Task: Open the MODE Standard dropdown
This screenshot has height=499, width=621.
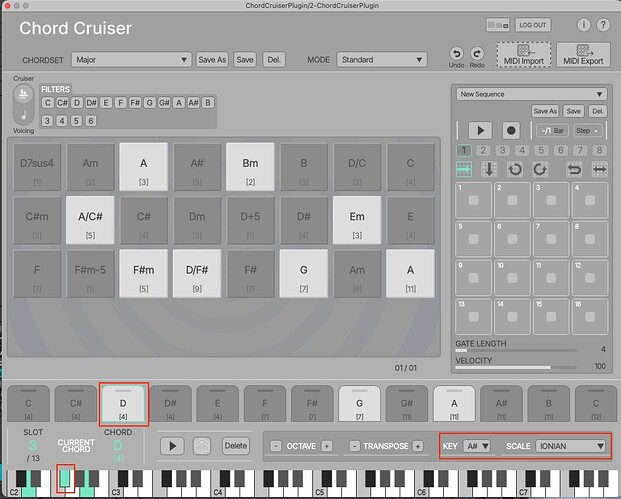Action: tap(381, 60)
